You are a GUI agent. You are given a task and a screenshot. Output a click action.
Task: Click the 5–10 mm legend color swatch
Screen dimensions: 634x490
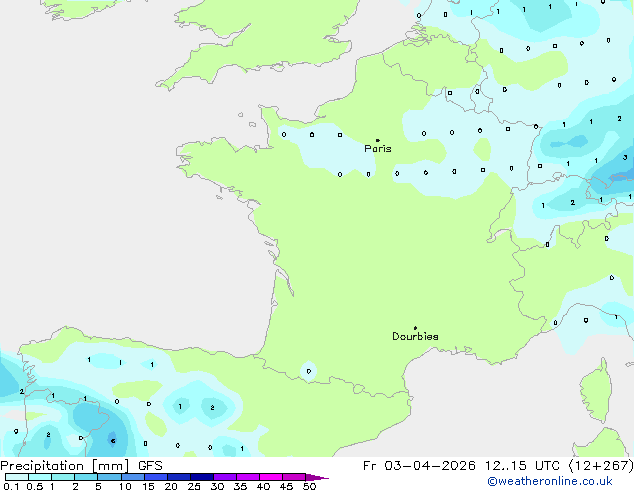click(109, 477)
